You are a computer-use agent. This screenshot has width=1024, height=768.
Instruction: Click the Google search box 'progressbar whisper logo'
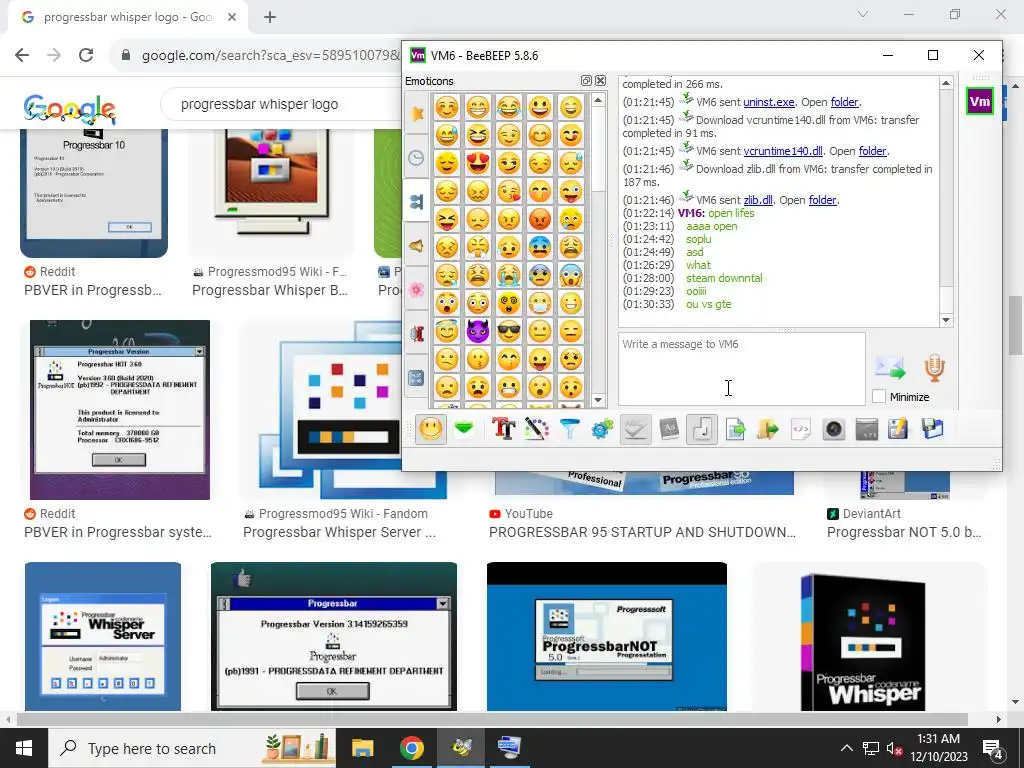[281, 104]
